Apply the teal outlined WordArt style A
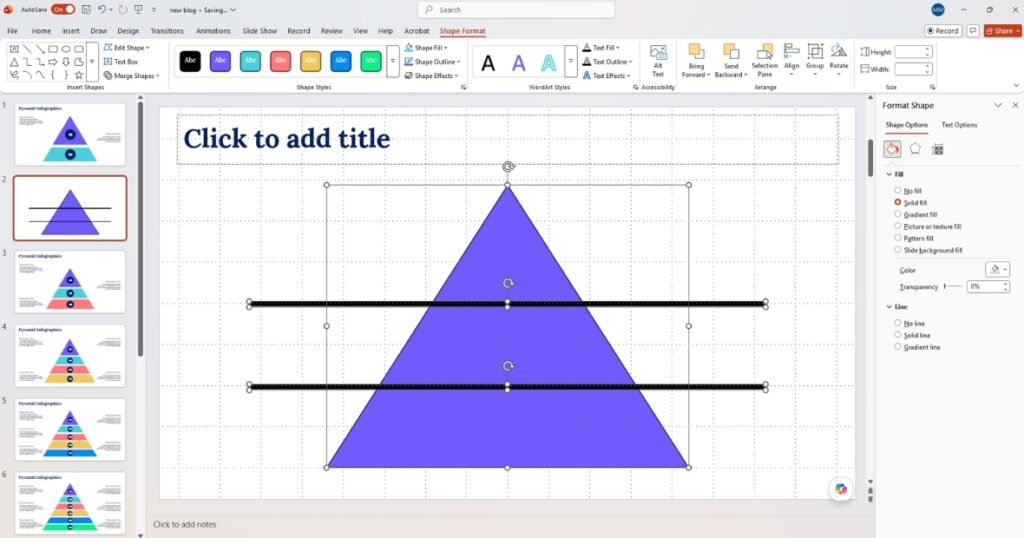Screen dimensions: 1024x538 (x=549, y=63)
